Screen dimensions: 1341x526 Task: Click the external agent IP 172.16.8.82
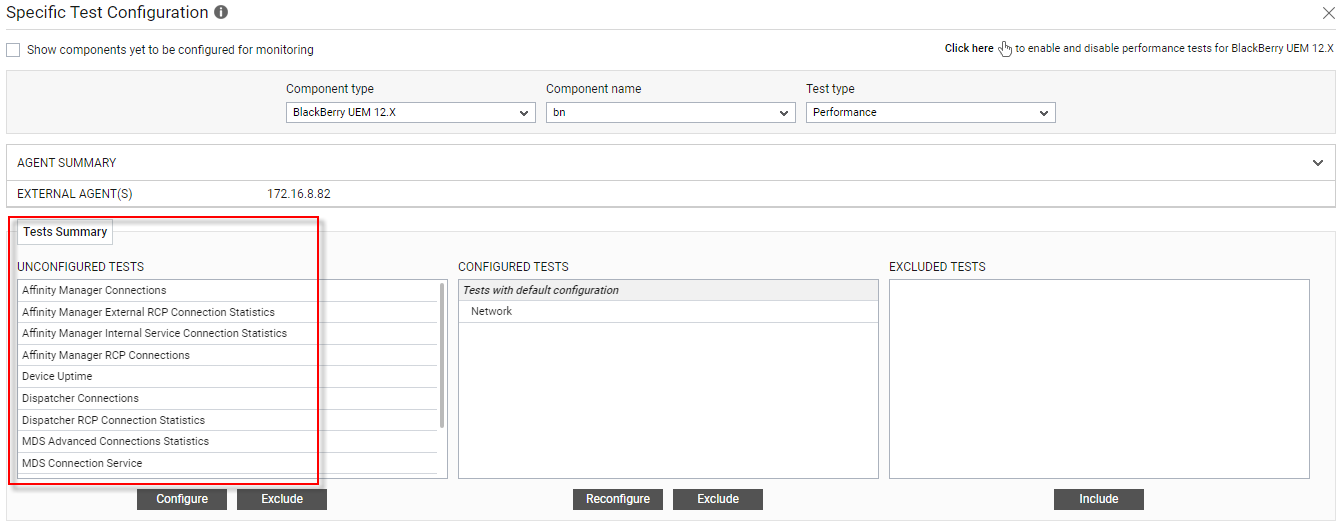(x=299, y=194)
